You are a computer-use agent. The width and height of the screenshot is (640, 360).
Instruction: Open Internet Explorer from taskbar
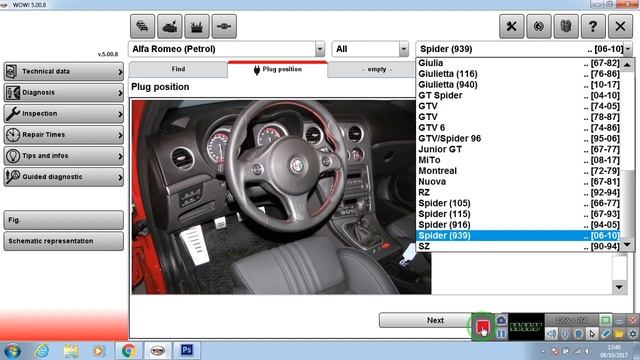point(42,351)
